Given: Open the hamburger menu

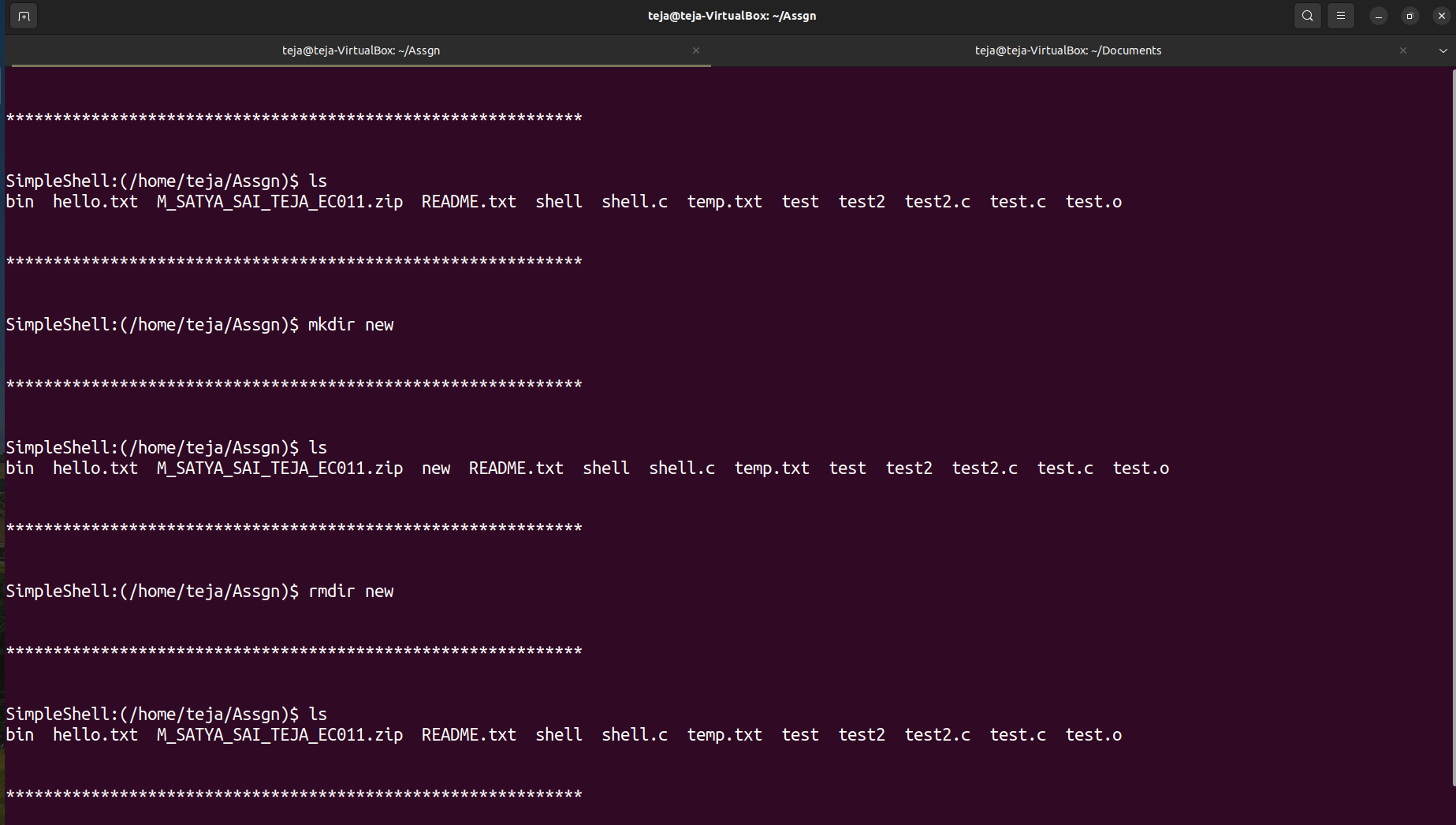Looking at the screenshot, I should (1340, 16).
